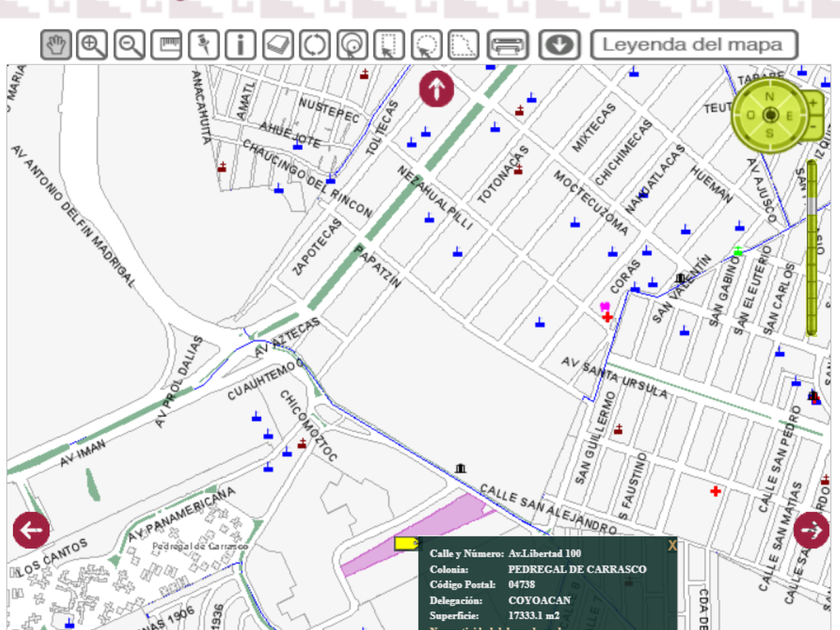This screenshot has height=630, width=840.
Task: Activate the zoom out magnifier tool
Action: tap(130, 45)
